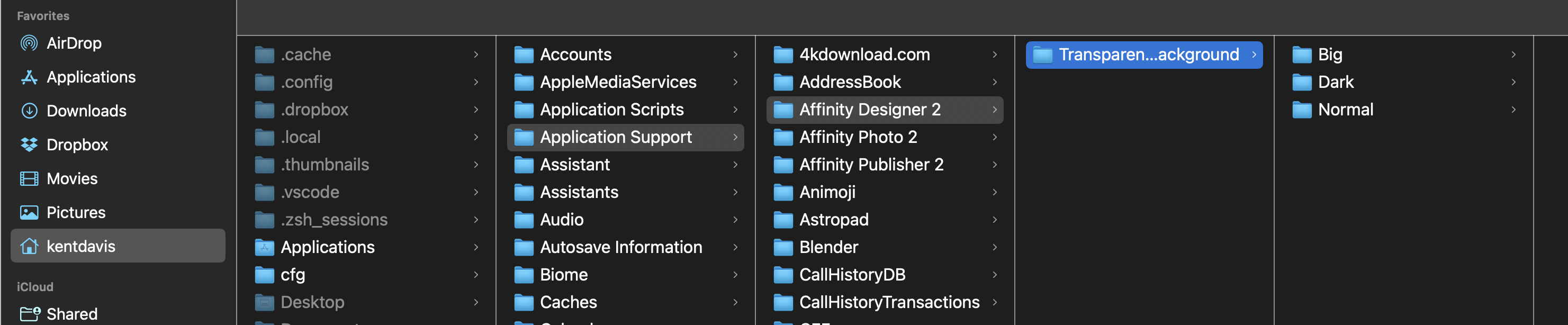Select the Application Scripts folder name
This screenshot has height=325, width=1568.
[x=612, y=110]
